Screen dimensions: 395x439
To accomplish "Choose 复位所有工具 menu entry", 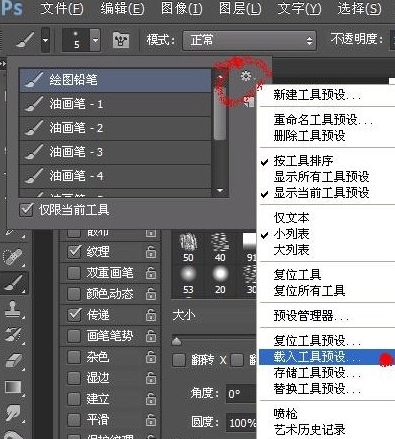I will 309,291.
